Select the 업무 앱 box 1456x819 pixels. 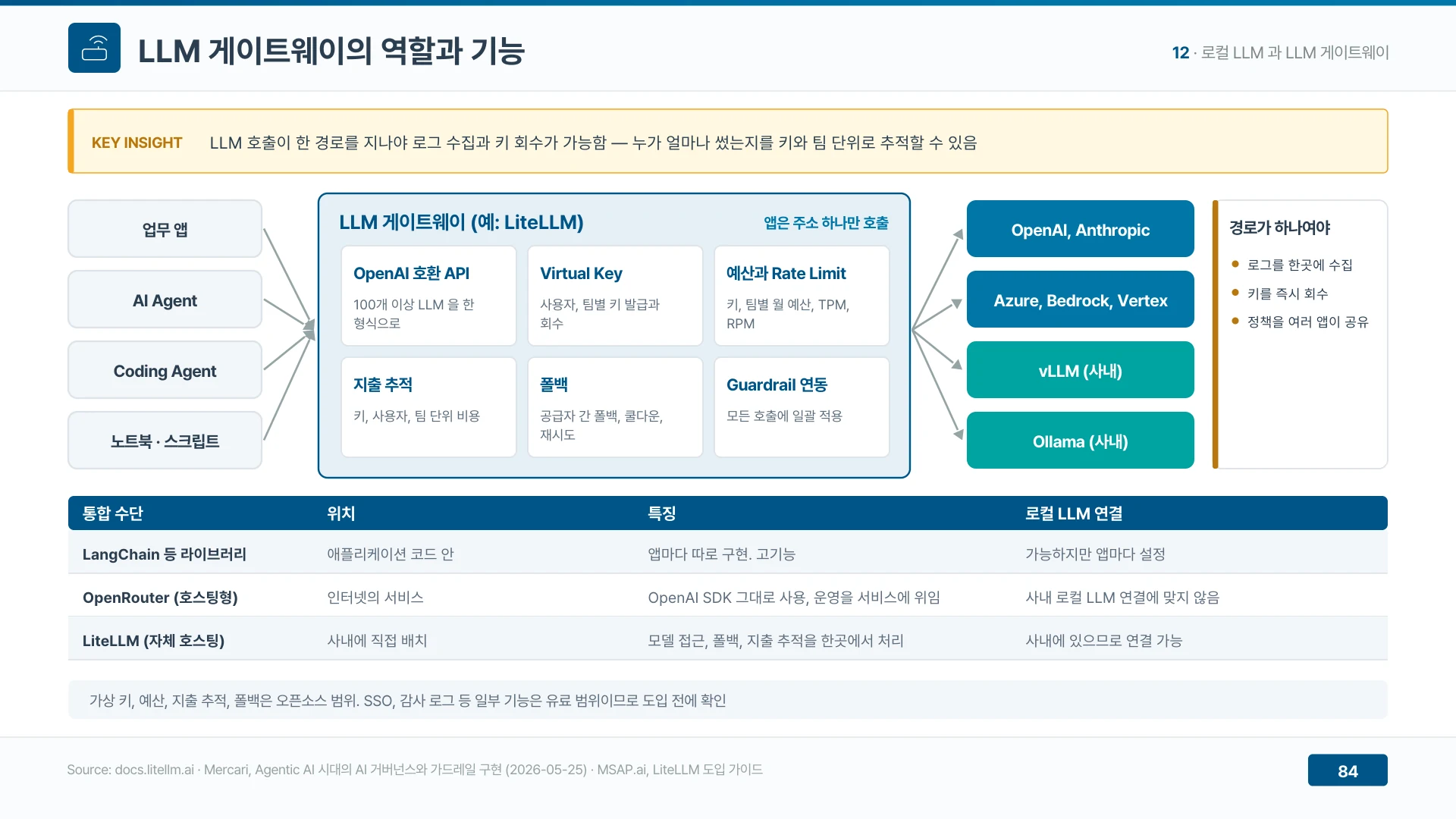pos(165,229)
